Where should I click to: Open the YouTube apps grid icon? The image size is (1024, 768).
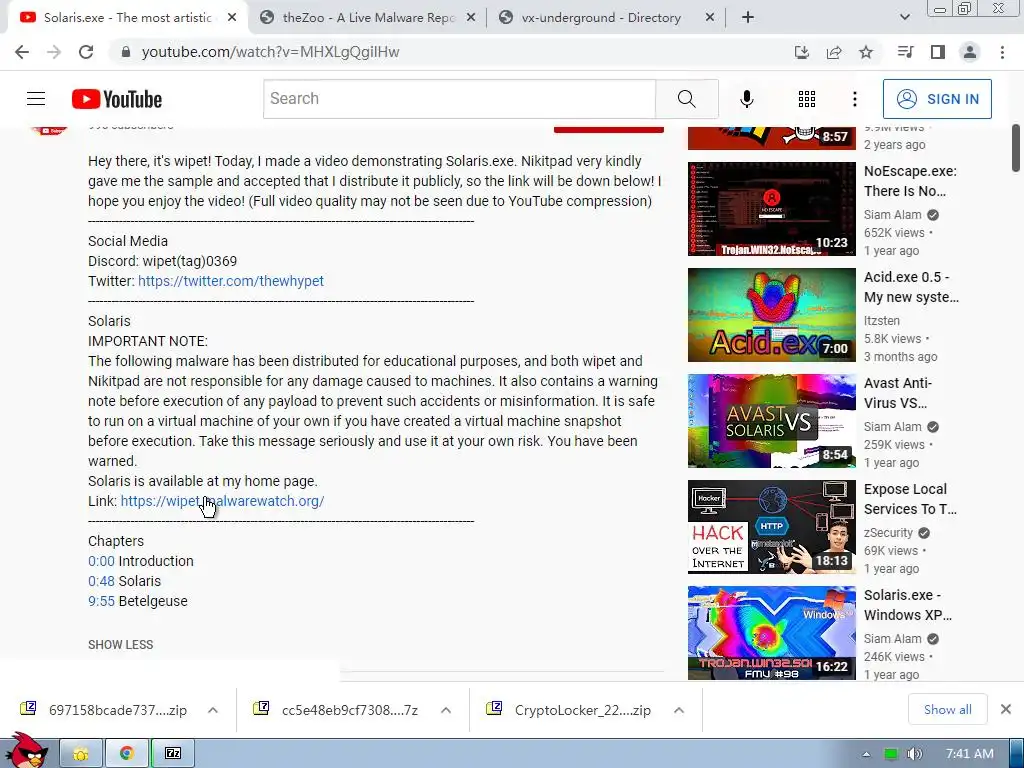coord(807,99)
